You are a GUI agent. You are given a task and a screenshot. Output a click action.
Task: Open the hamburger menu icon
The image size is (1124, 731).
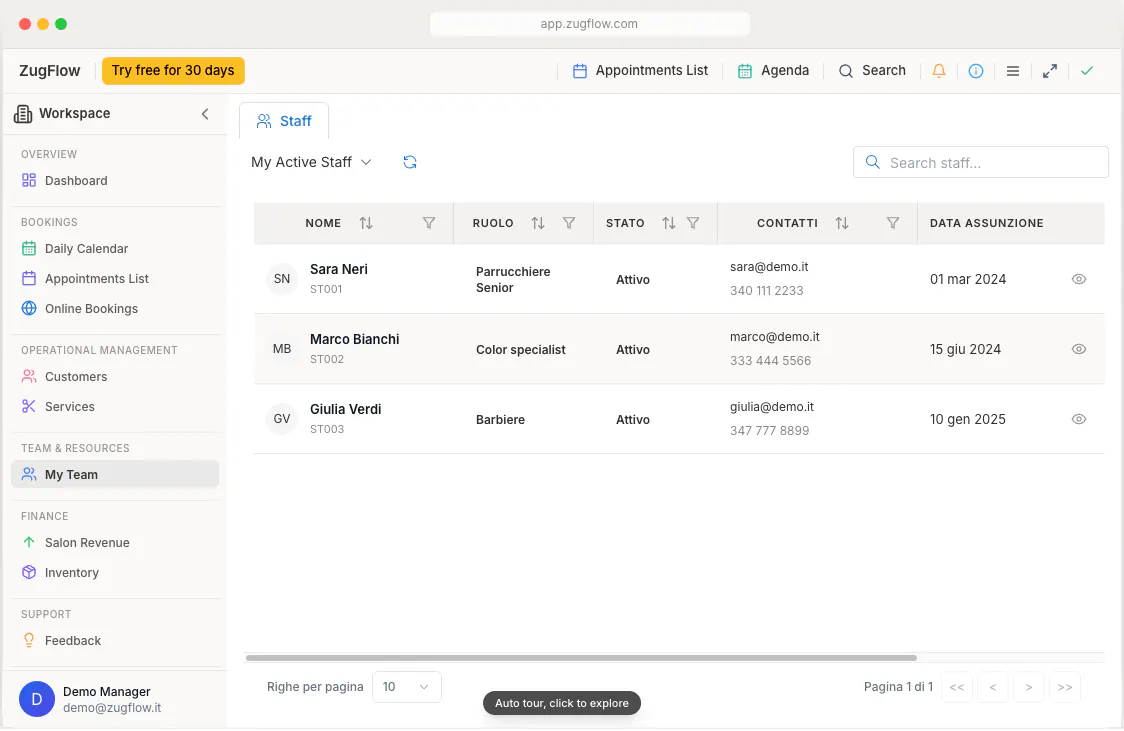(1012, 71)
